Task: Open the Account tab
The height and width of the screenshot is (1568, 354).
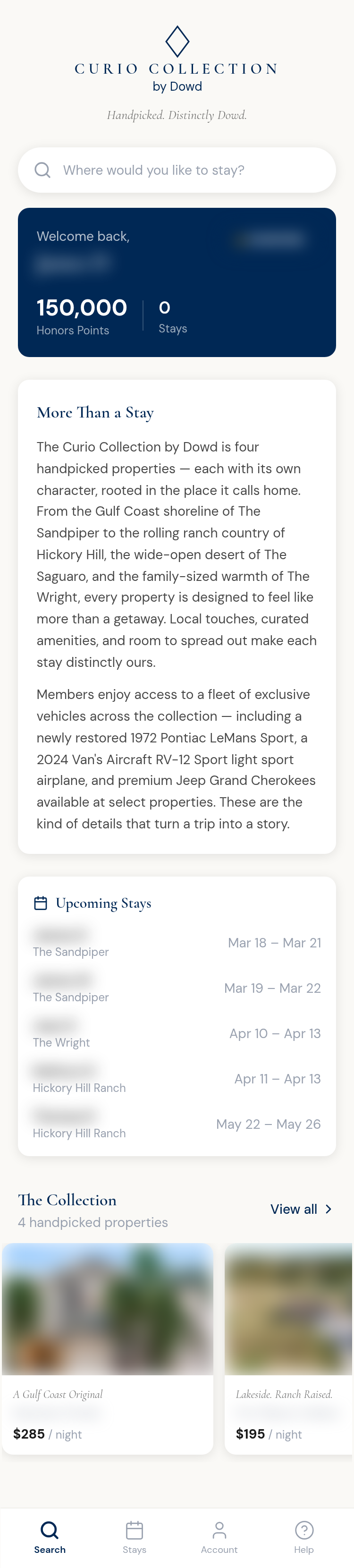Action: (x=219, y=1536)
